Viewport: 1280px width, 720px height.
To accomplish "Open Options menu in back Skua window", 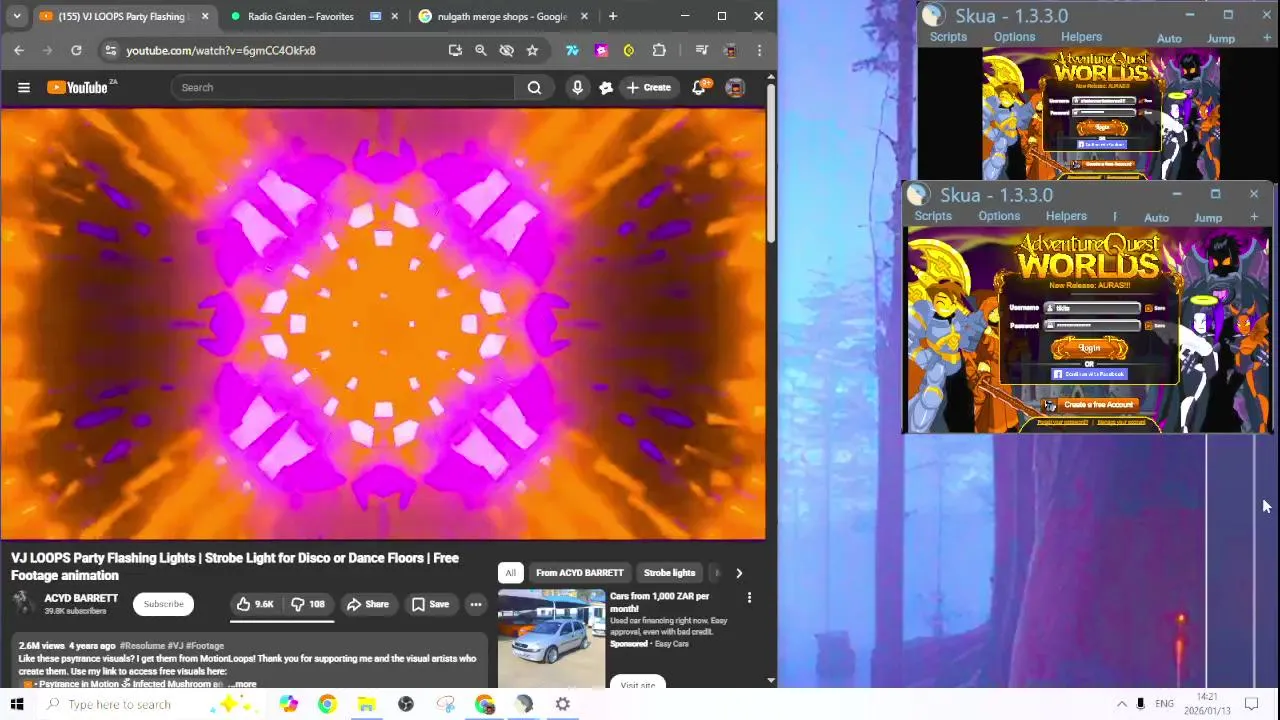I will point(1014,37).
